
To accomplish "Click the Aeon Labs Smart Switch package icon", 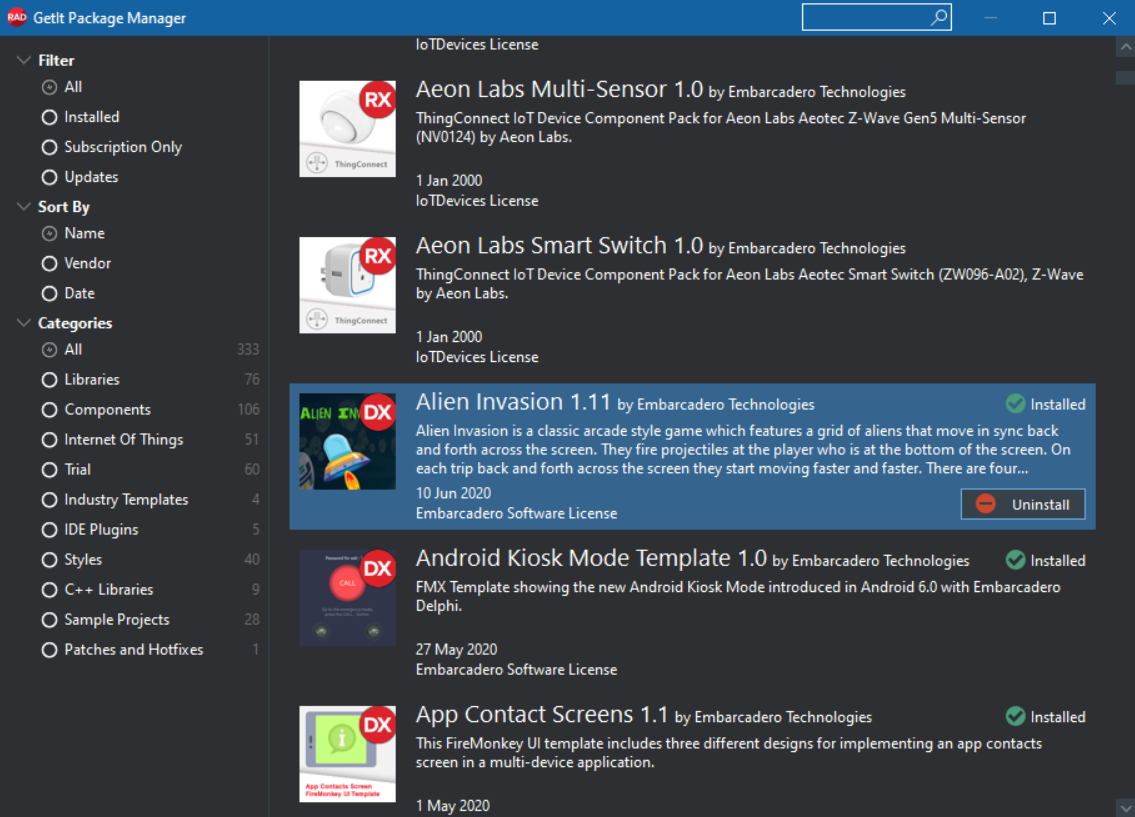I will 347,285.
